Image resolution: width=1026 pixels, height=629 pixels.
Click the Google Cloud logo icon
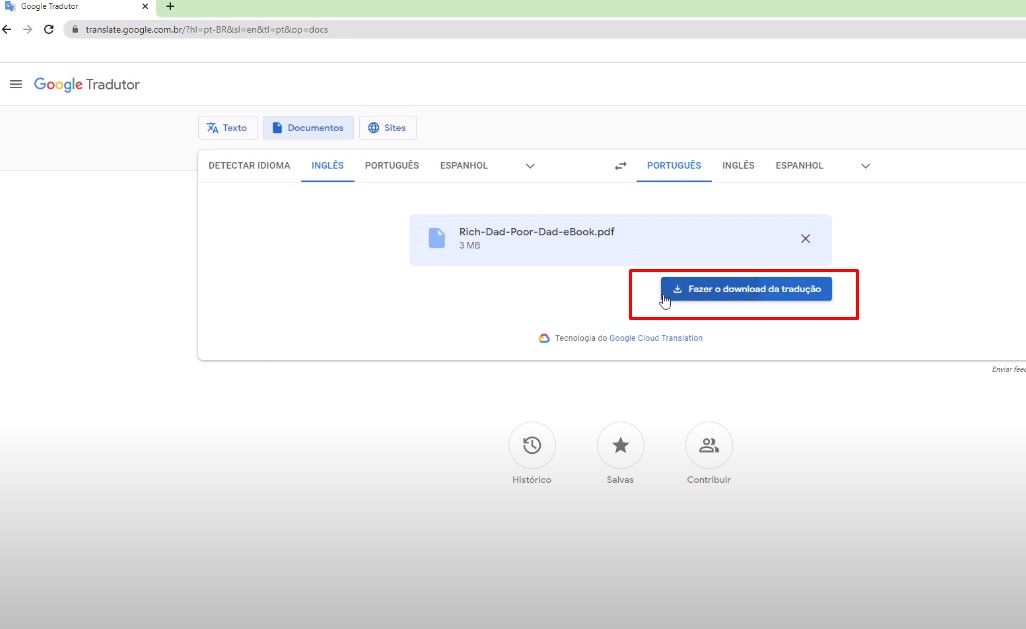tap(544, 338)
